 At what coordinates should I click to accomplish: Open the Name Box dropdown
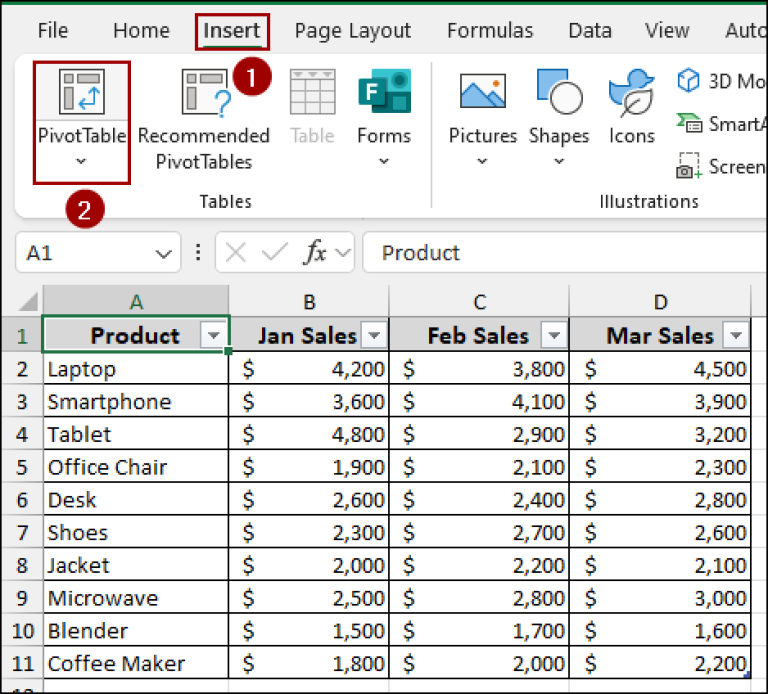point(163,254)
